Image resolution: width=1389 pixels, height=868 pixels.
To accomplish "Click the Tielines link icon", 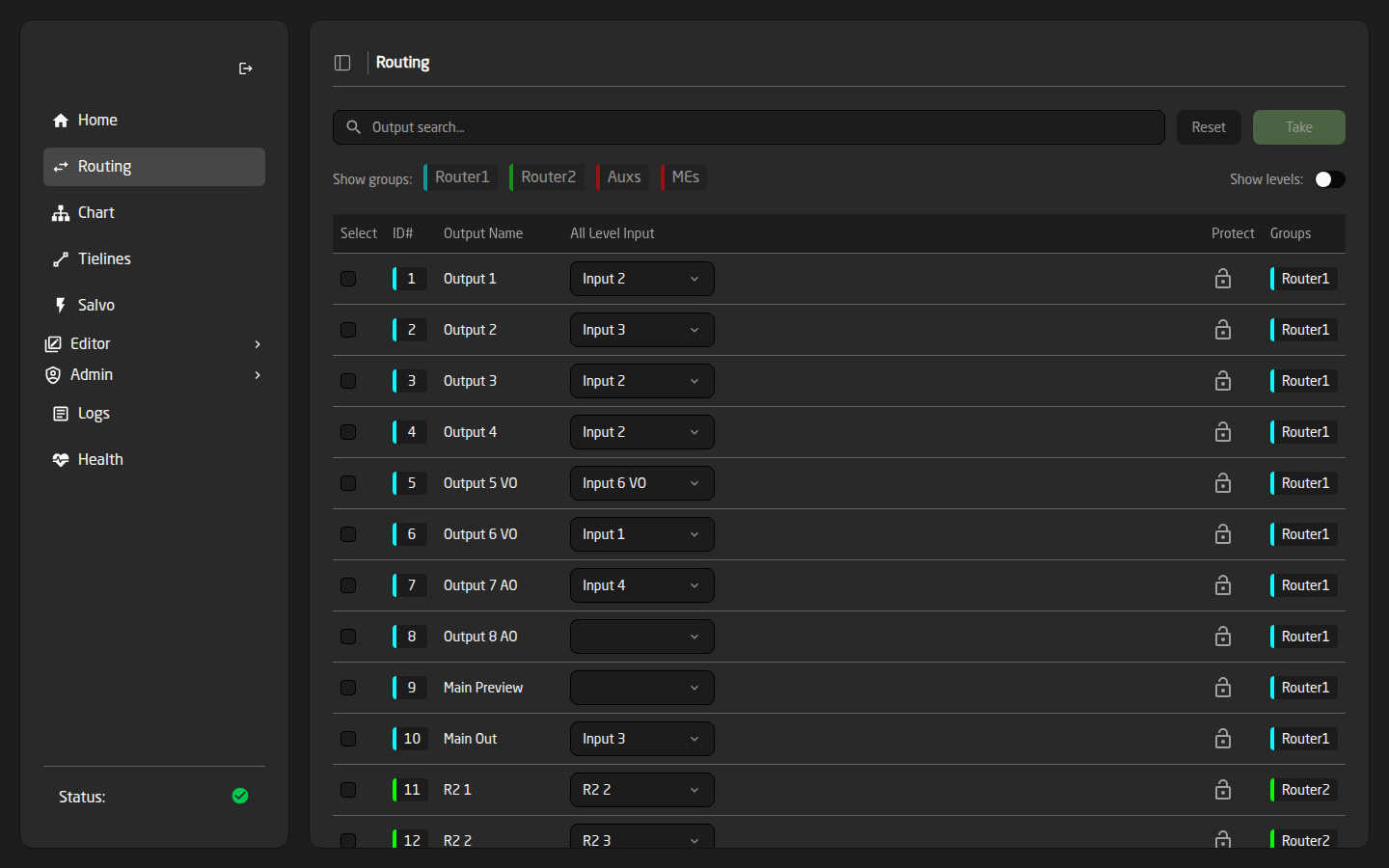I will 61,259.
